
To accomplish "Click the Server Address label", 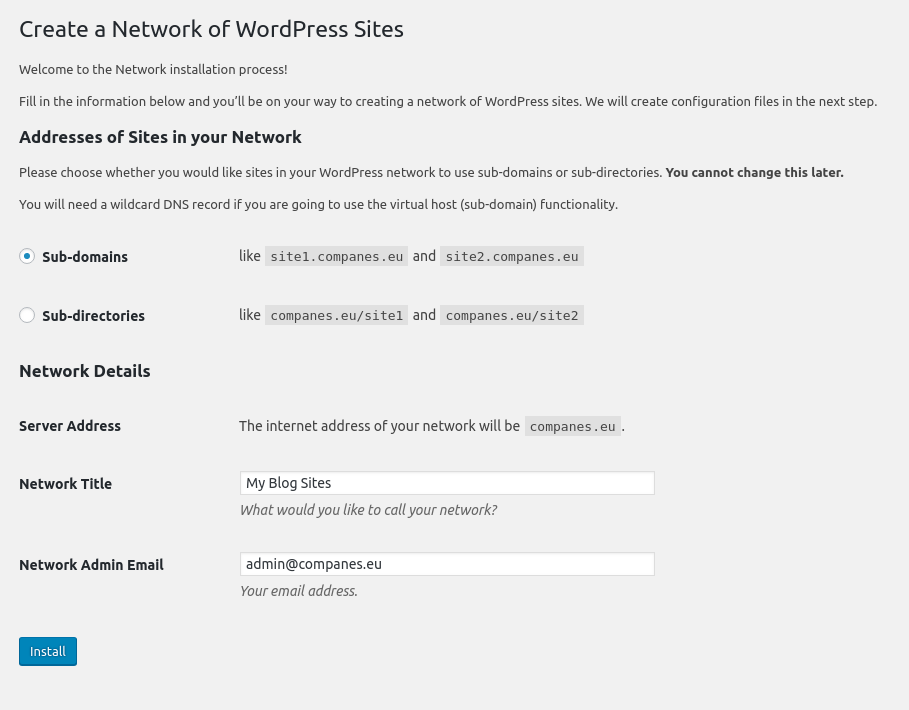I will tap(70, 426).
